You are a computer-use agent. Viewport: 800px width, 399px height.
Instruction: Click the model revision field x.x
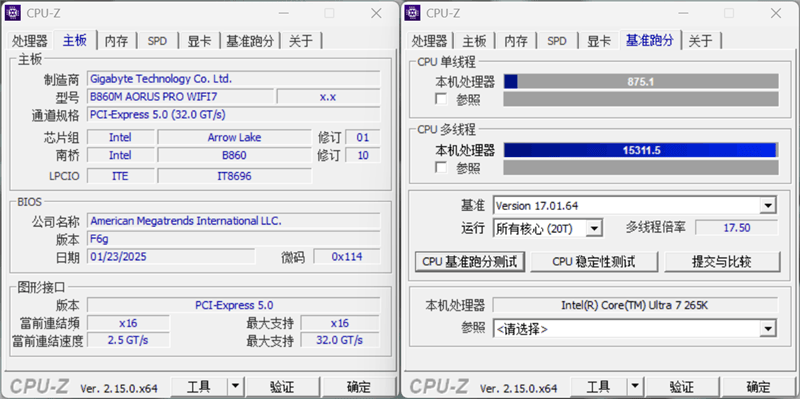click(328, 97)
